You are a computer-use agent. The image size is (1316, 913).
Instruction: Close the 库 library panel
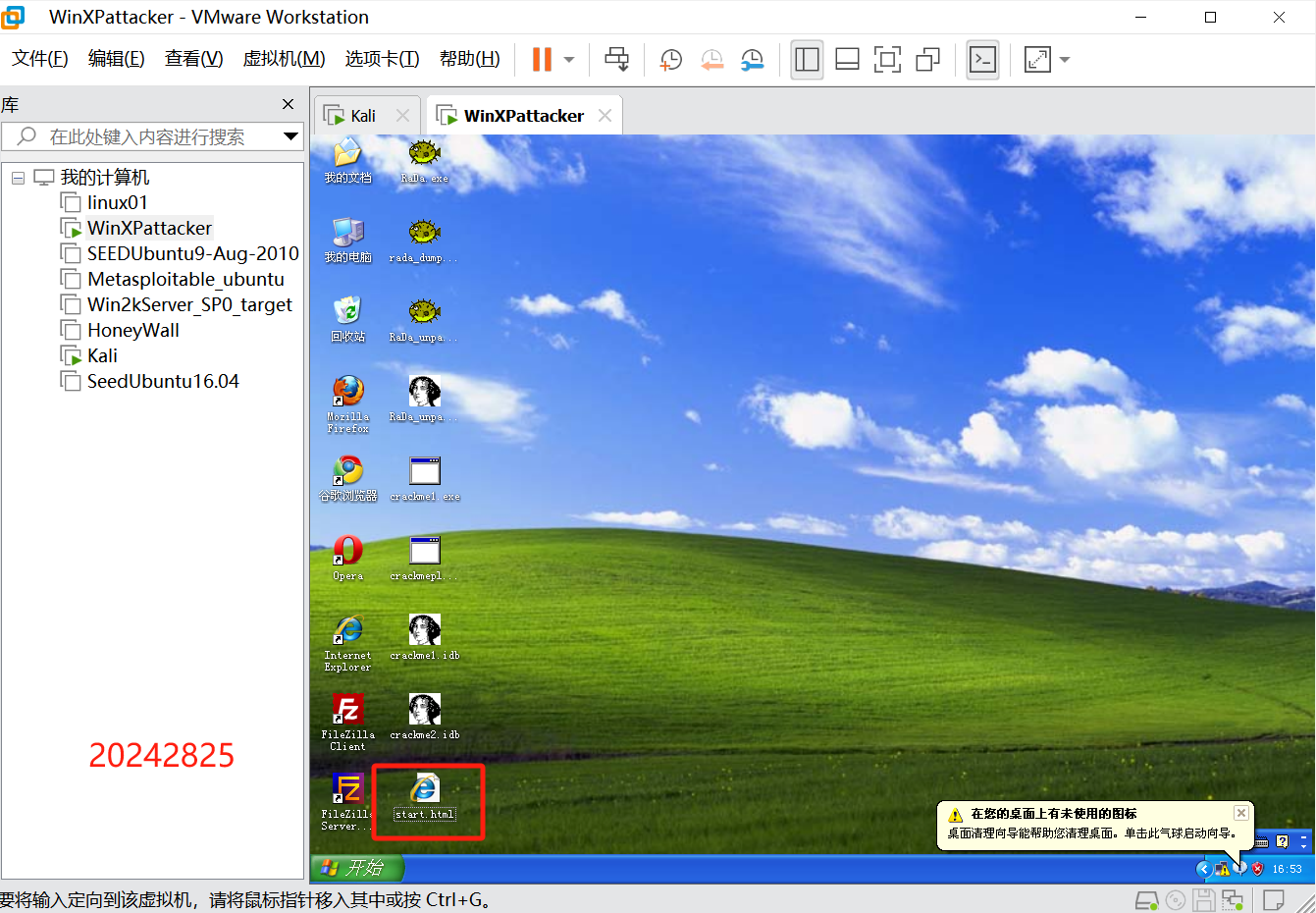[288, 104]
